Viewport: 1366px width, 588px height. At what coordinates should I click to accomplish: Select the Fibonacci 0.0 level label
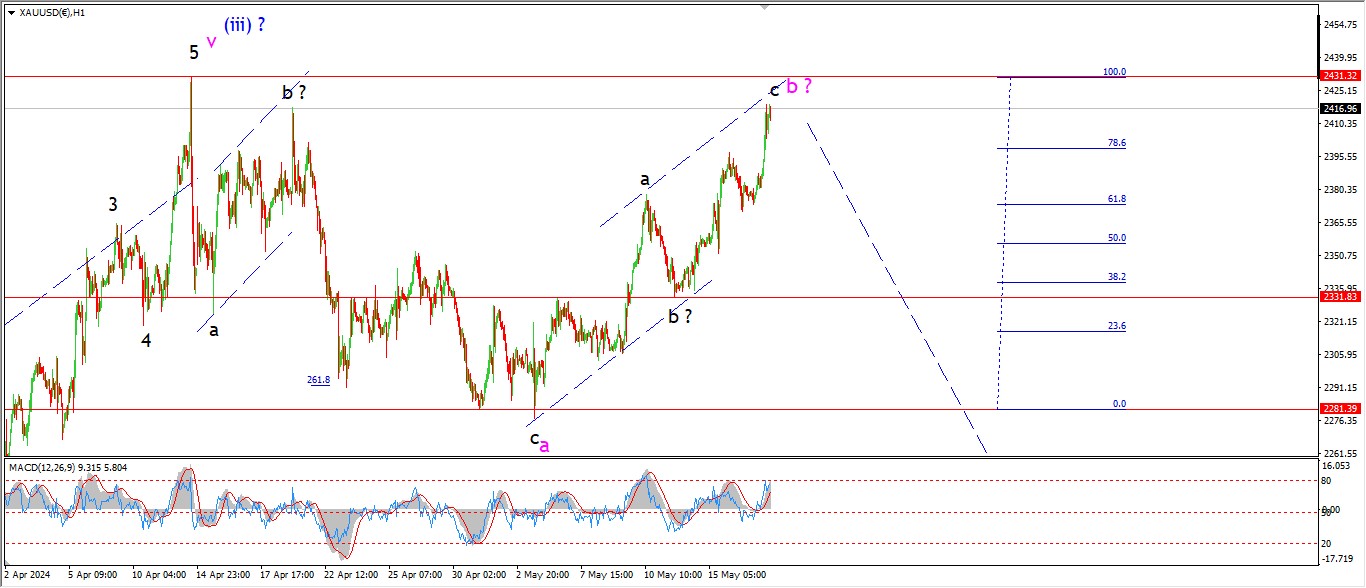pos(1119,404)
